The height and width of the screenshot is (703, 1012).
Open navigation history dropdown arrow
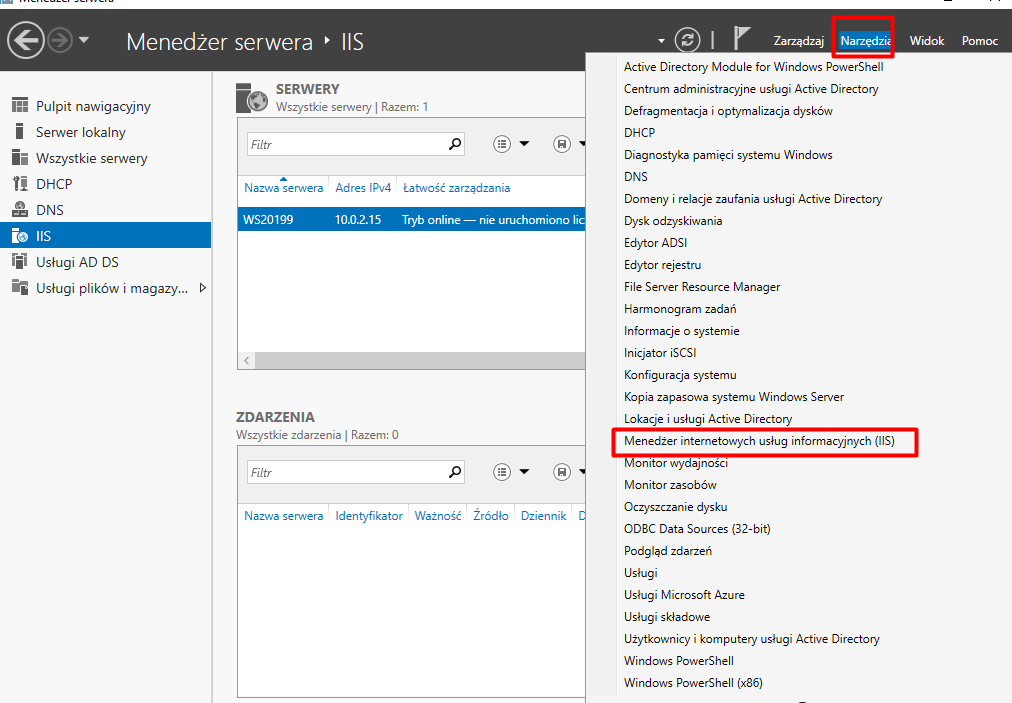tap(83, 40)
